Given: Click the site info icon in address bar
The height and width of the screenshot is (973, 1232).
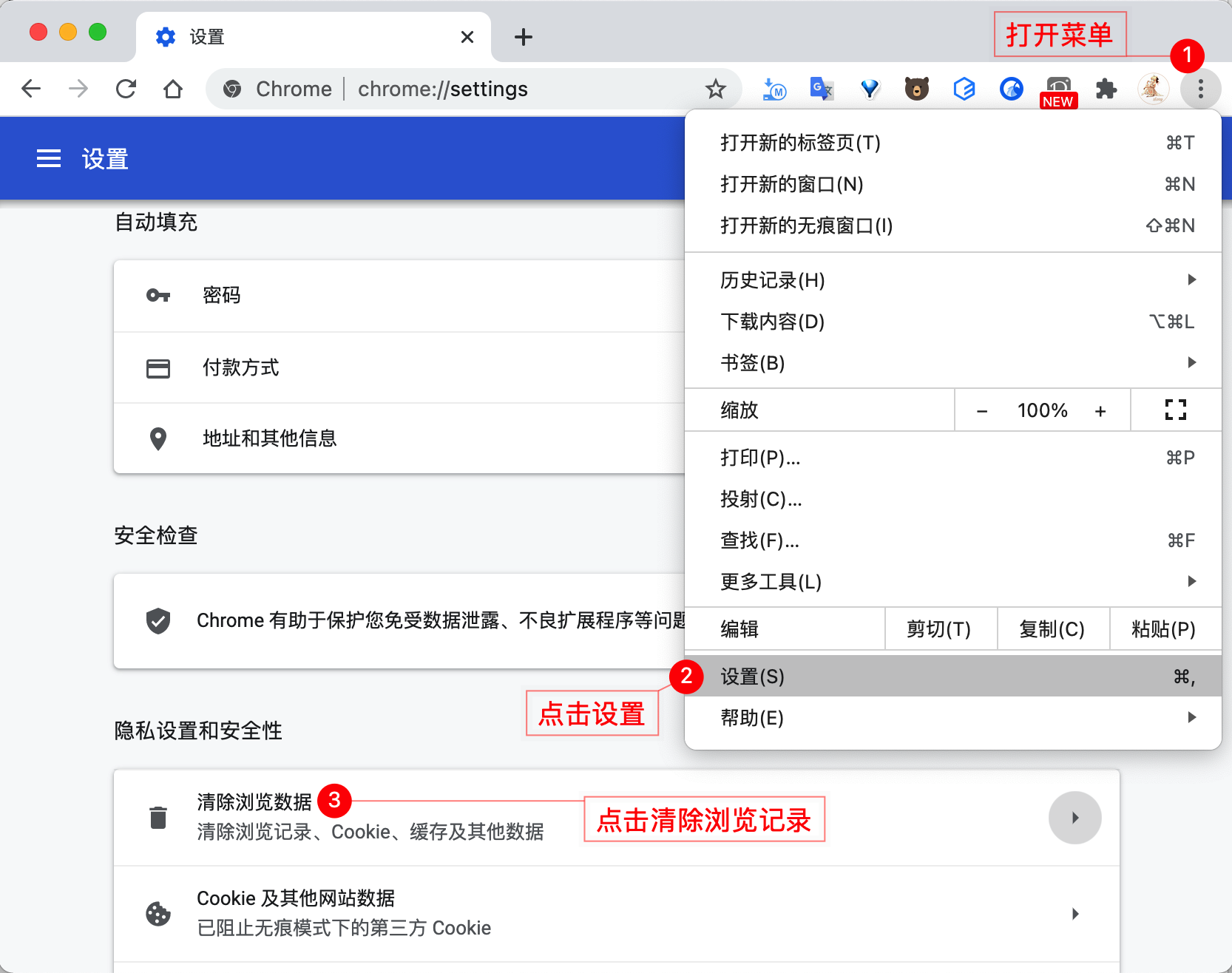Looking at the screenshot, I should point(232,89).
